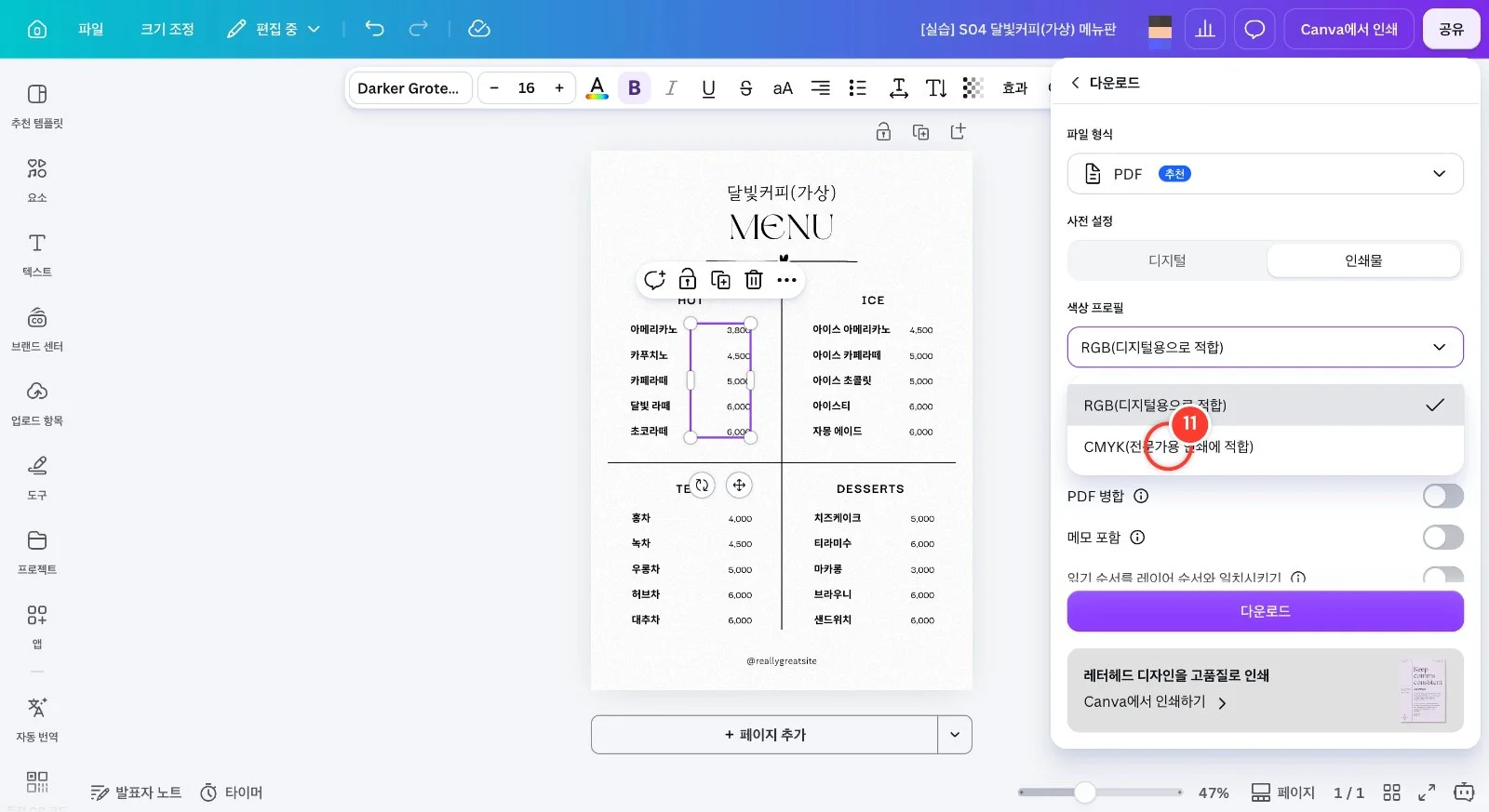The width and height of the screenshot is (1489, 812).
Task: Open the Brand Center sidebar panel
Action: pyautogui.click(x=37, y=329)
